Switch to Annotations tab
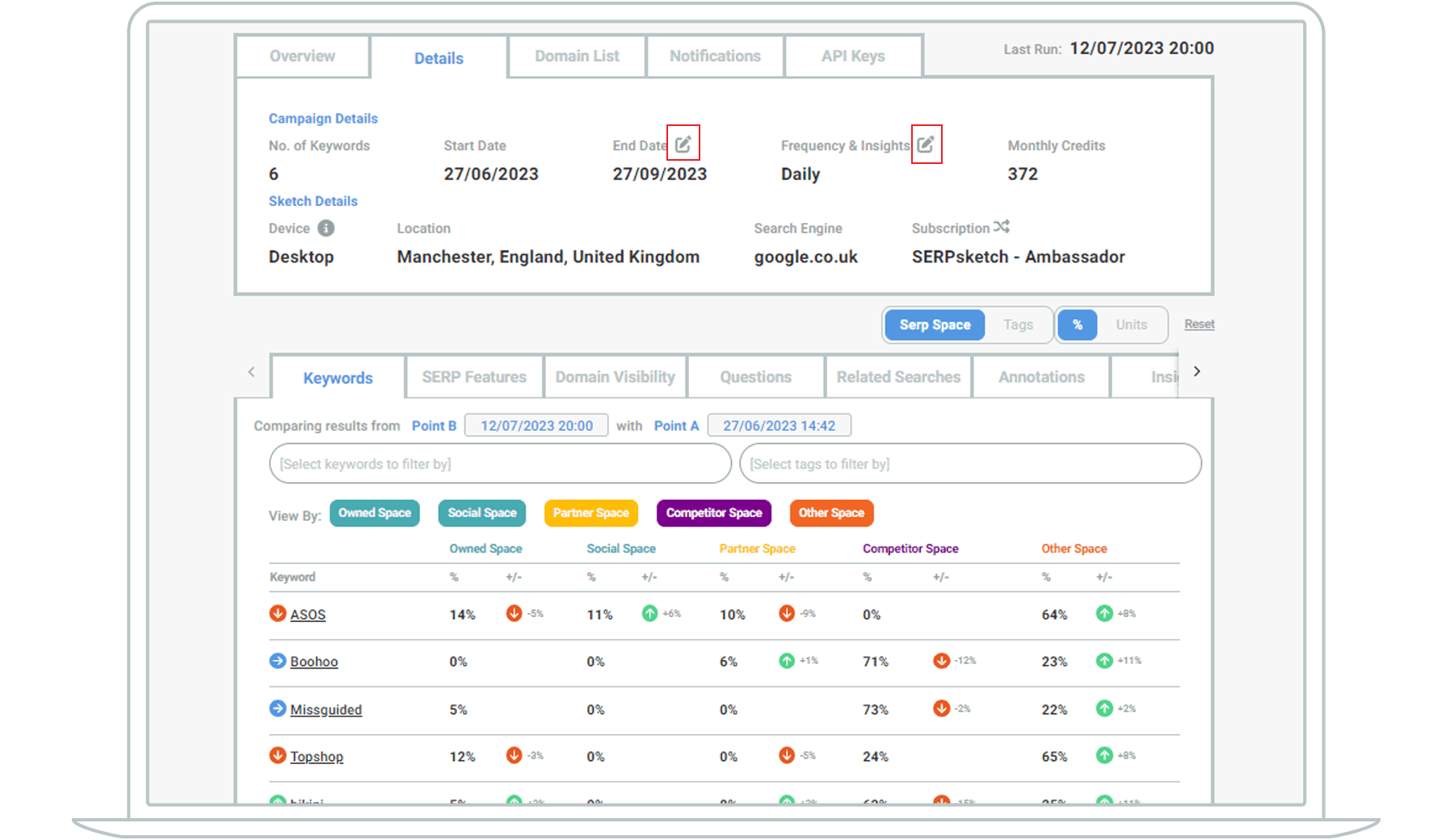Viewport: 1454px width, 840px height. (x=1041, y=377)
